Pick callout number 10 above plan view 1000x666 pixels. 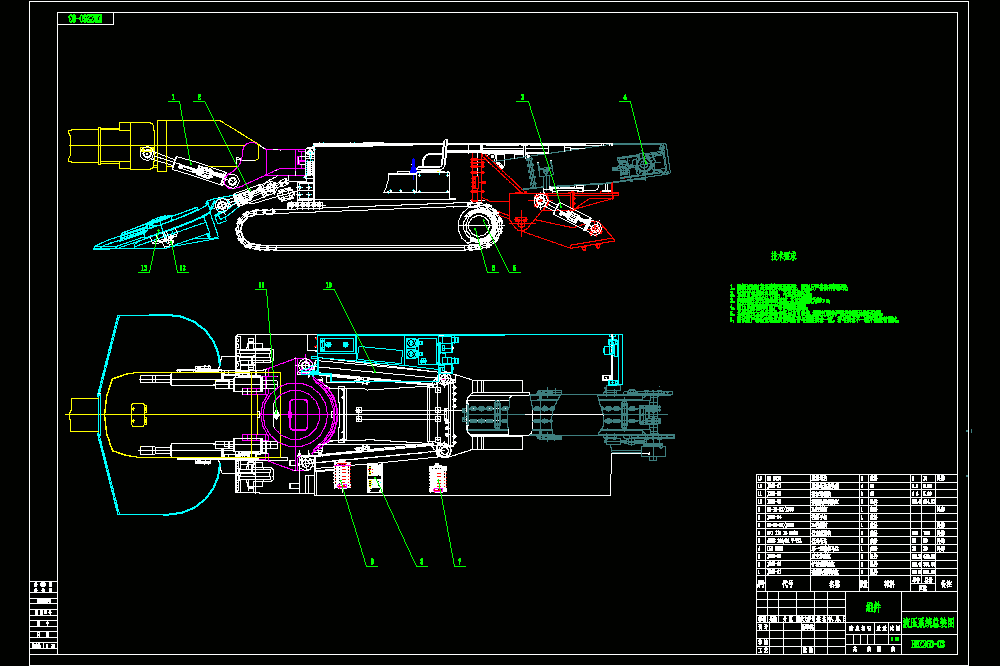click(x=329, y=285)
